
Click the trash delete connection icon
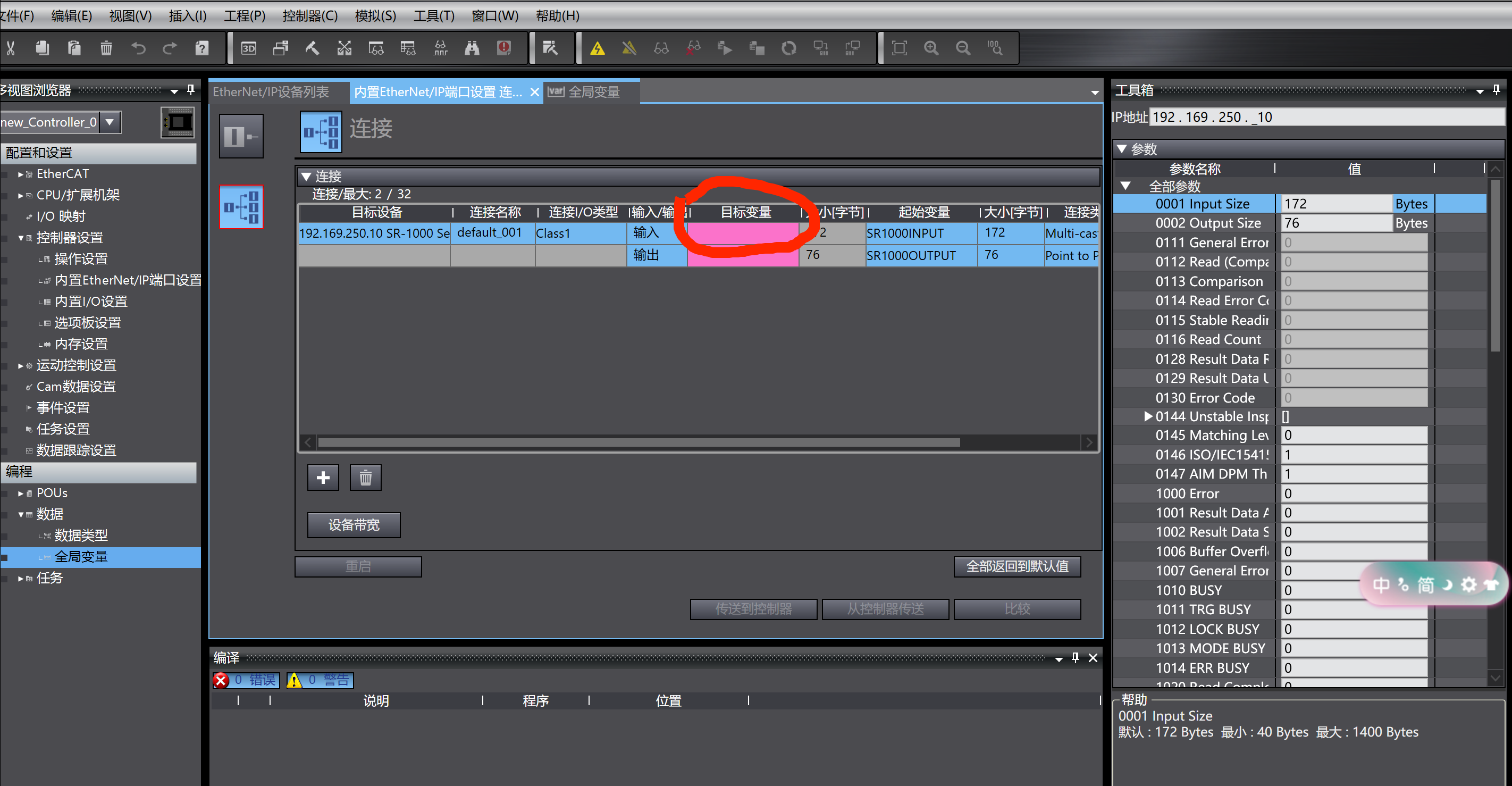click(365, 478)
